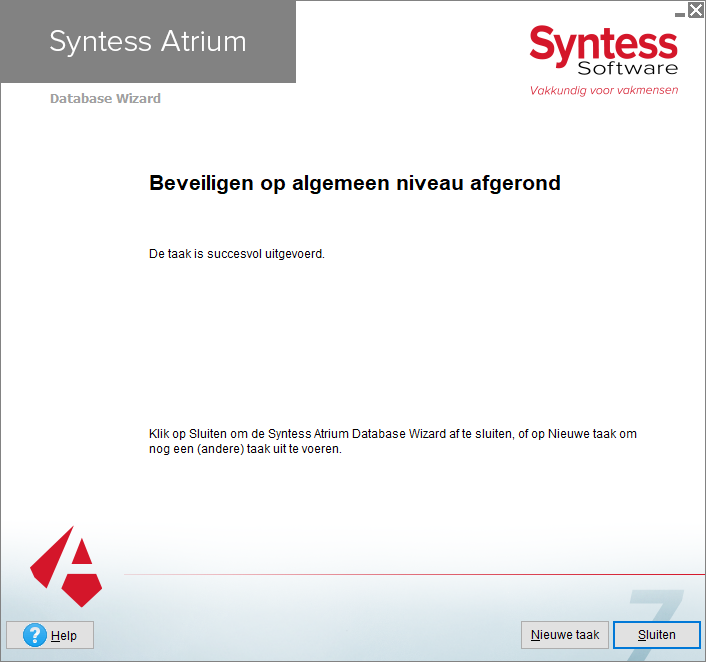
Task: Close the window with the X icon
Action: click(x=696, y=10)
